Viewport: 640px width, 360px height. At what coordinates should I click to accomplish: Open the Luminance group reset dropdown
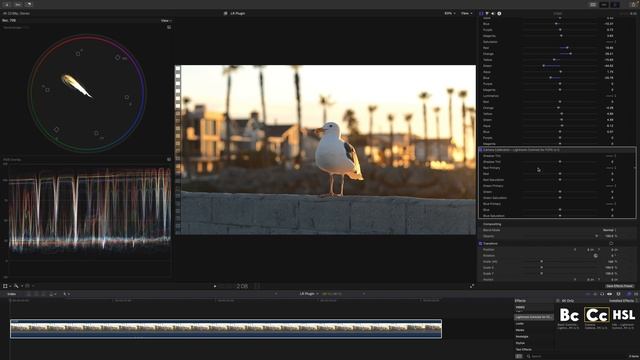point(611,96)
